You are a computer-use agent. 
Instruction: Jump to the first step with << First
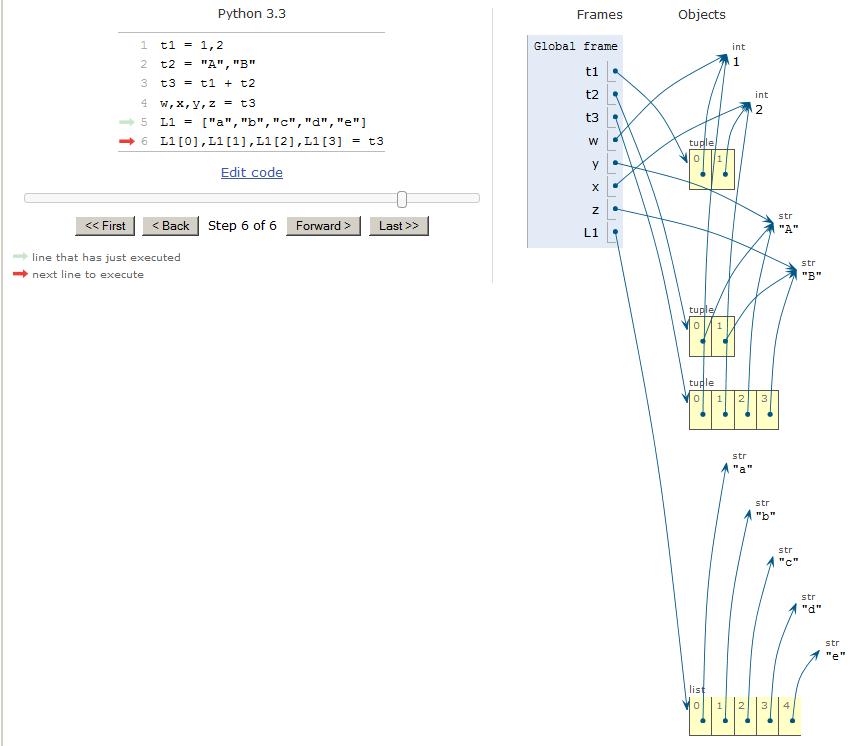(104, 226)
